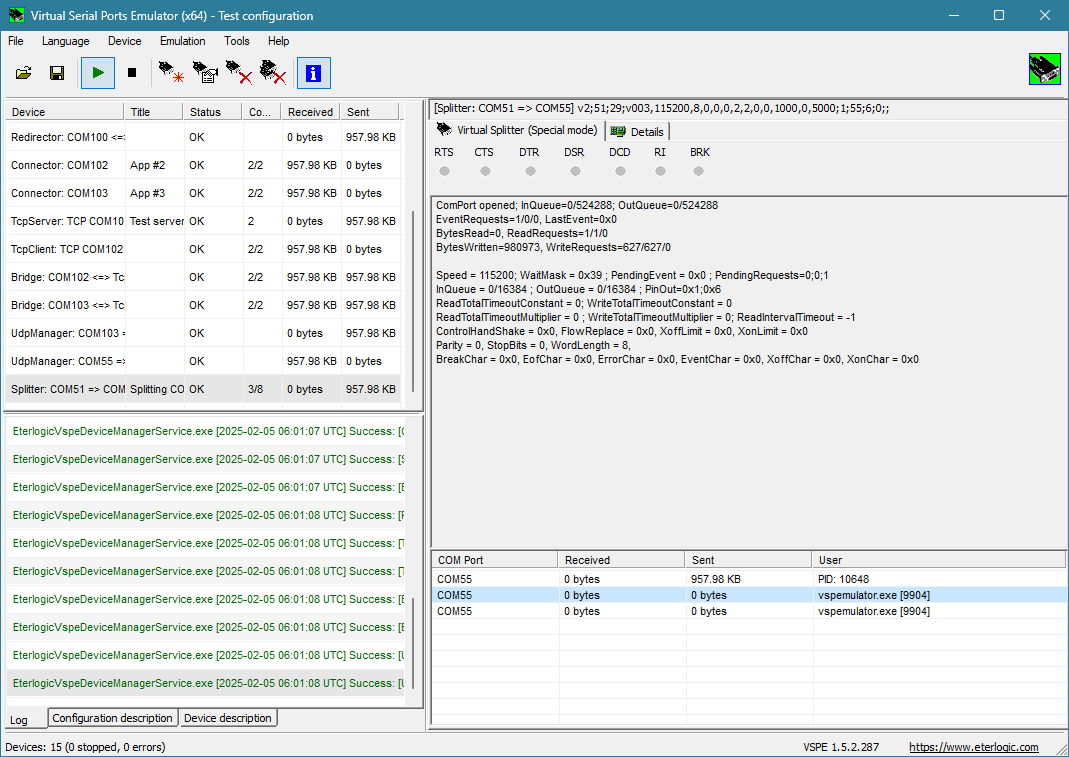Image resolution: width=1069 pixels, height=757 pixels.
Task: Select the TcpClient: TCP COM102 device row
Action: [203, 249]
